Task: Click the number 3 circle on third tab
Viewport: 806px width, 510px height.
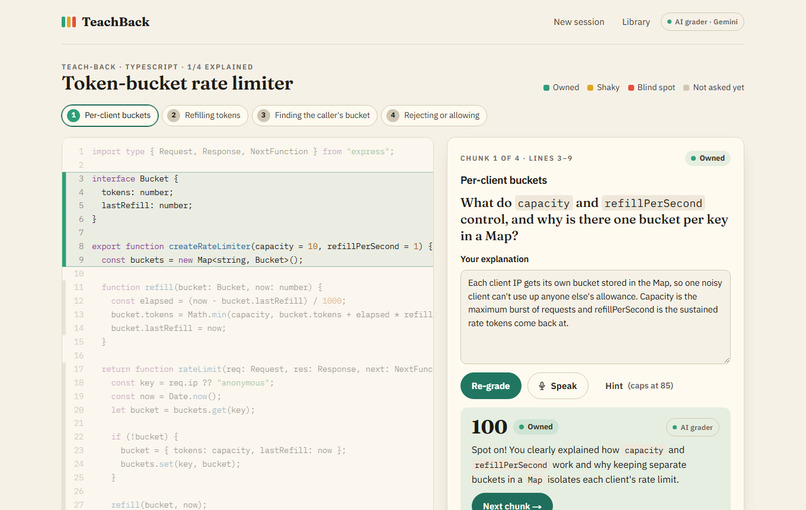Action: 264,115
